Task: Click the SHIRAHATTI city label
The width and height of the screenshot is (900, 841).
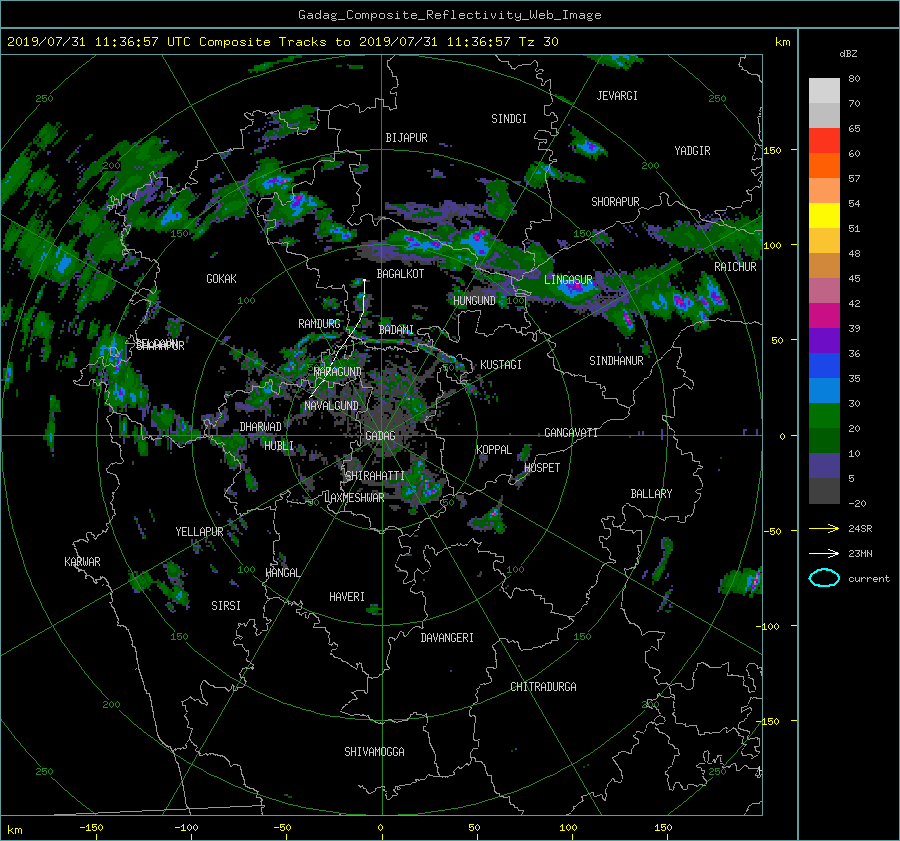Action: click(x=374, y=476)
